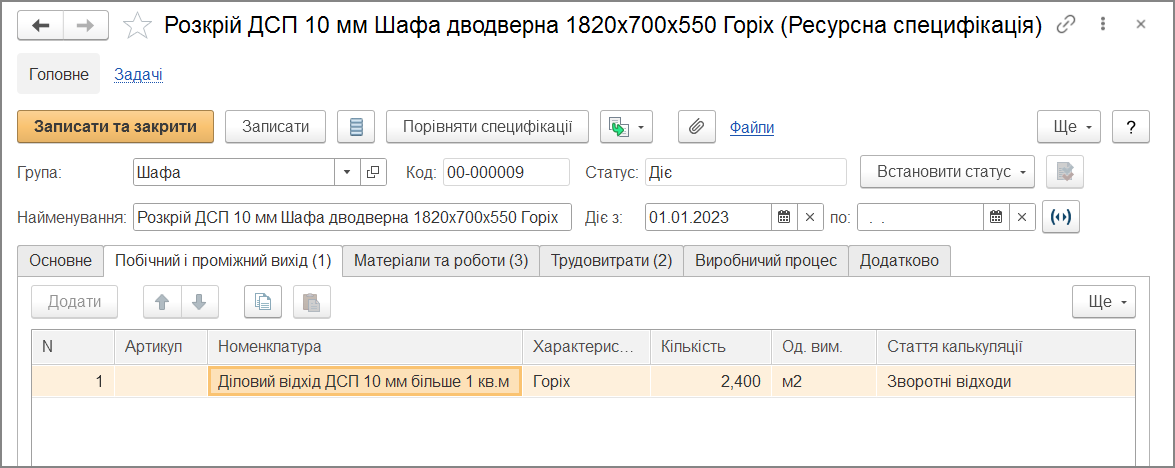
Task: Expand the Група dropdown list
Action: tap(347, 172)
